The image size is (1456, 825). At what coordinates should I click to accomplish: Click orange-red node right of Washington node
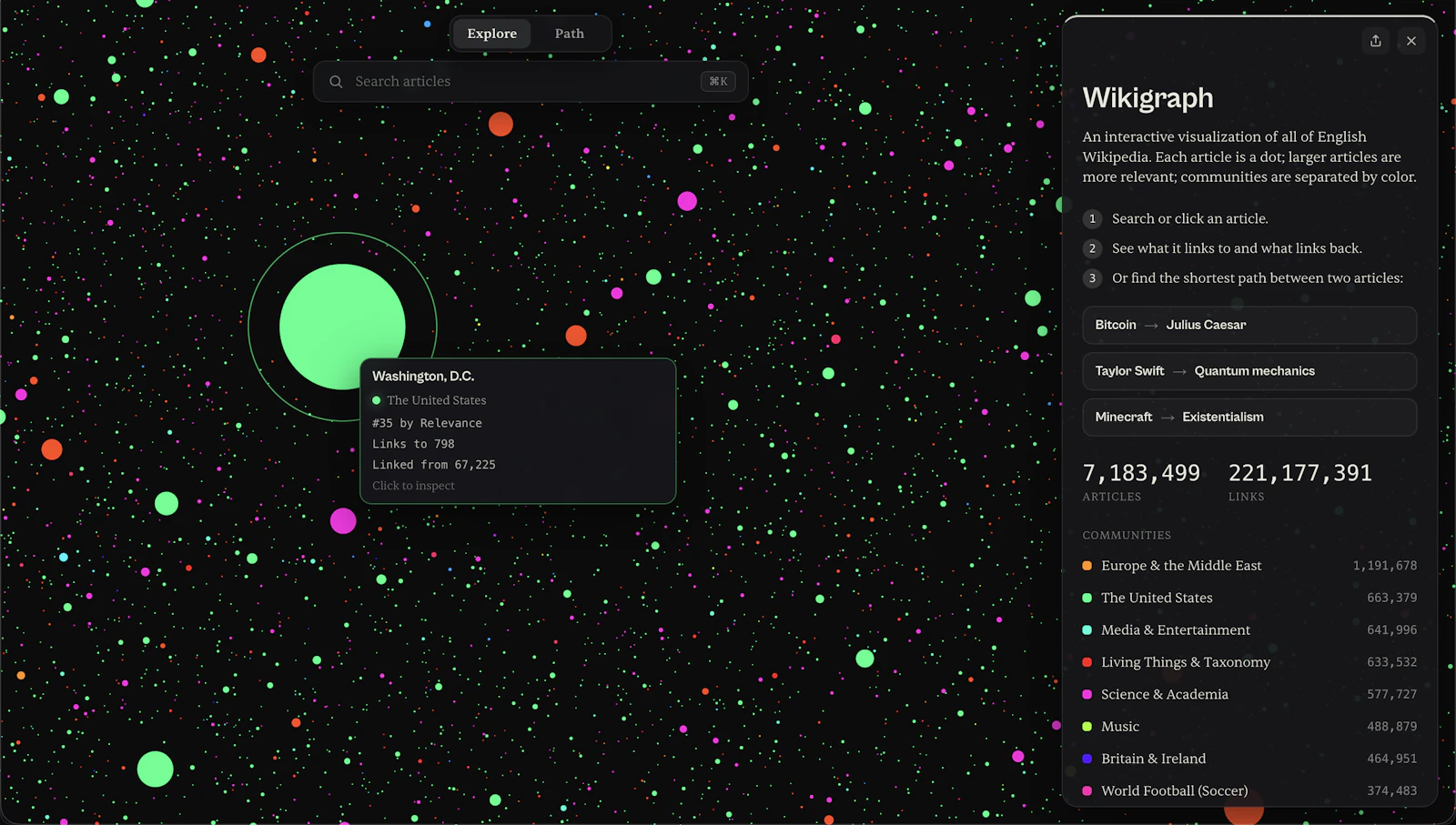pos(576,336)
